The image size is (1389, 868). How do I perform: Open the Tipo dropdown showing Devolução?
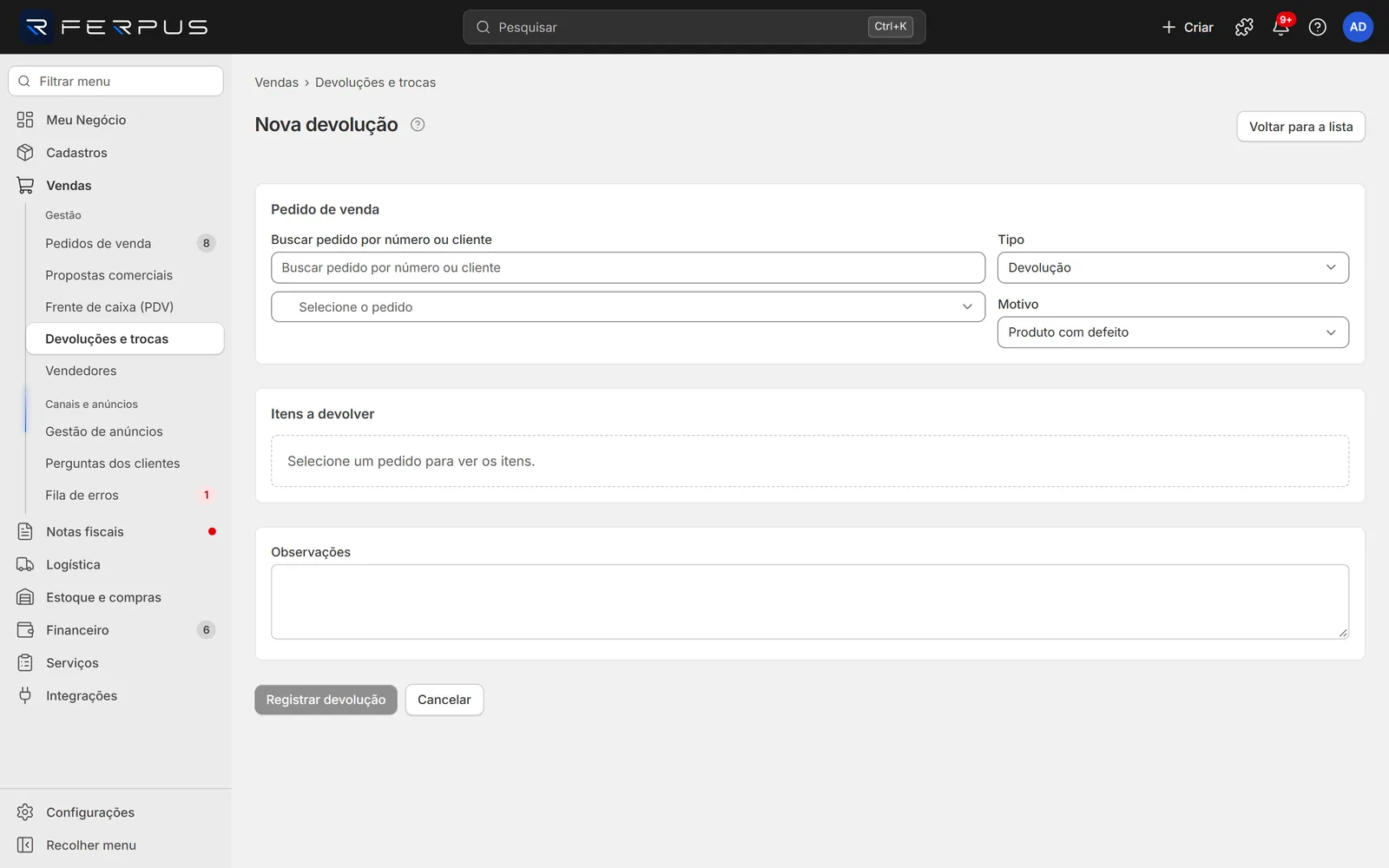click(1173, 267)
